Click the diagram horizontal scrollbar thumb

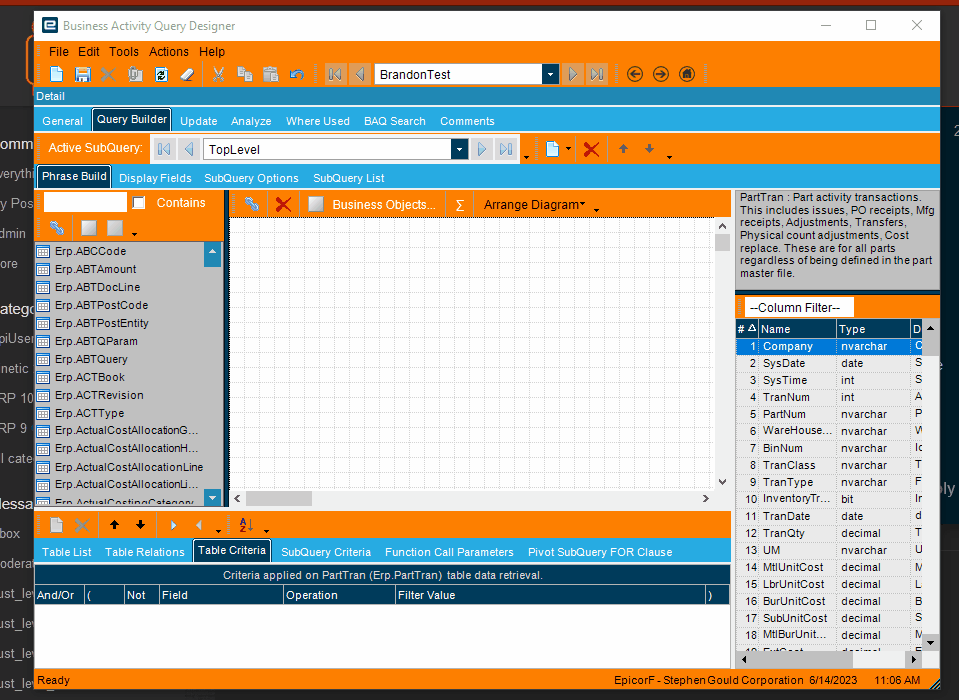pos(278,498)
